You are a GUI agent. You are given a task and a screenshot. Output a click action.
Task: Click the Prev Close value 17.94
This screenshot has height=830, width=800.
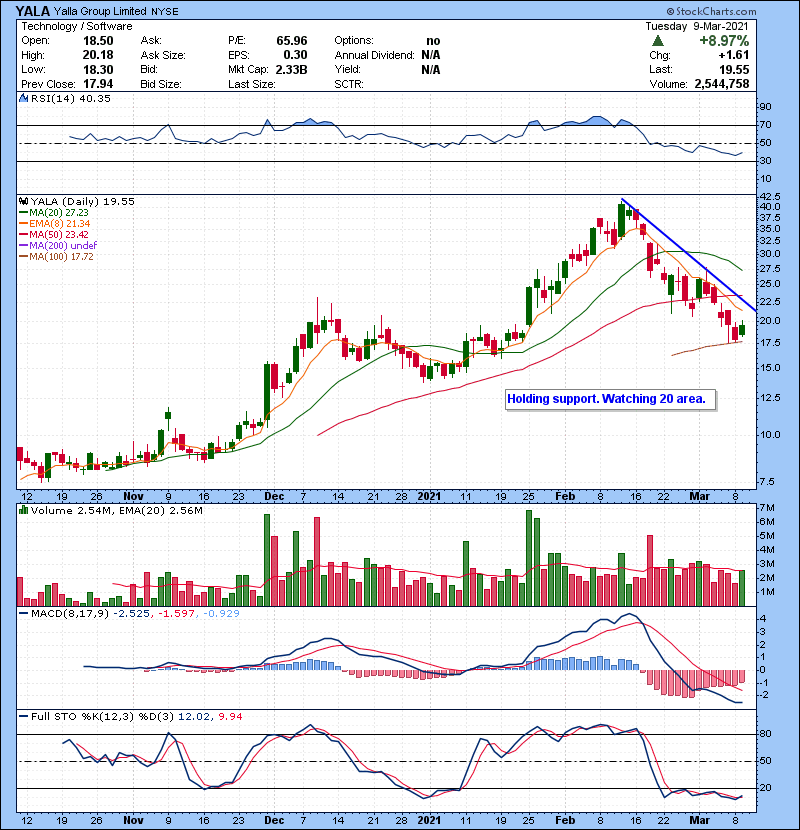click(x=98, y=84)
